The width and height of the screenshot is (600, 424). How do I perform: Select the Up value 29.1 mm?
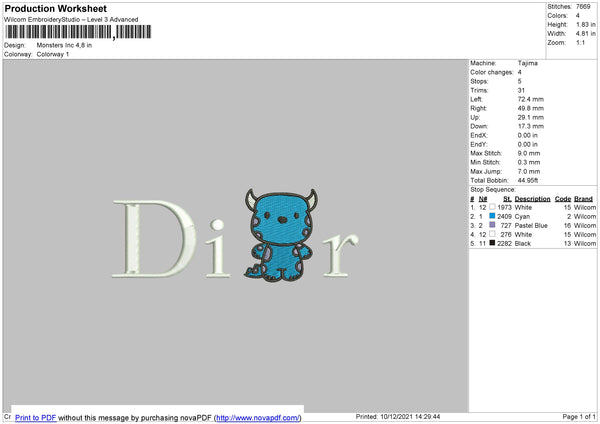(531, 117)
